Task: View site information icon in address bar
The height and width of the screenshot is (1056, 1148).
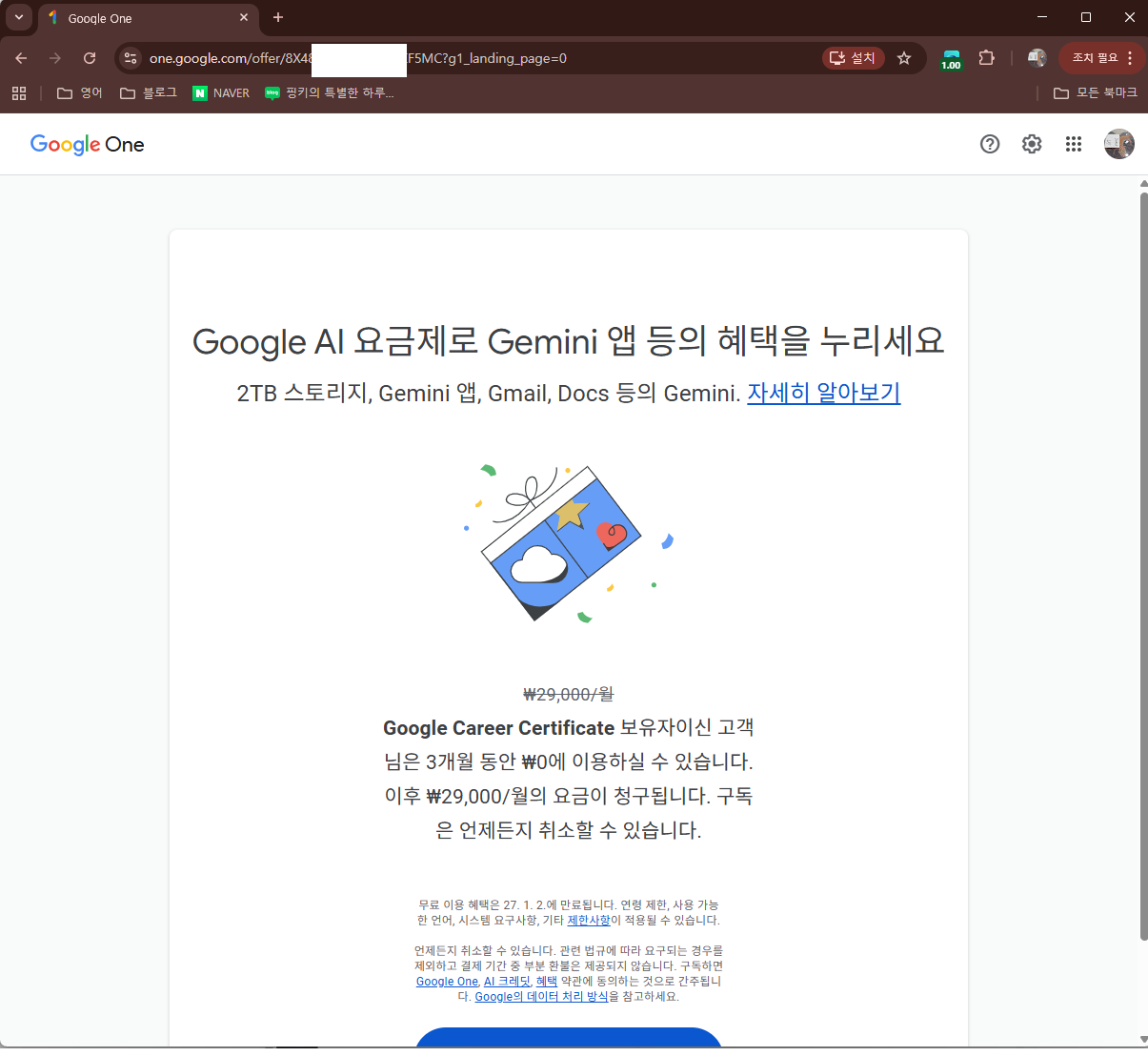Action: point(131,58)
